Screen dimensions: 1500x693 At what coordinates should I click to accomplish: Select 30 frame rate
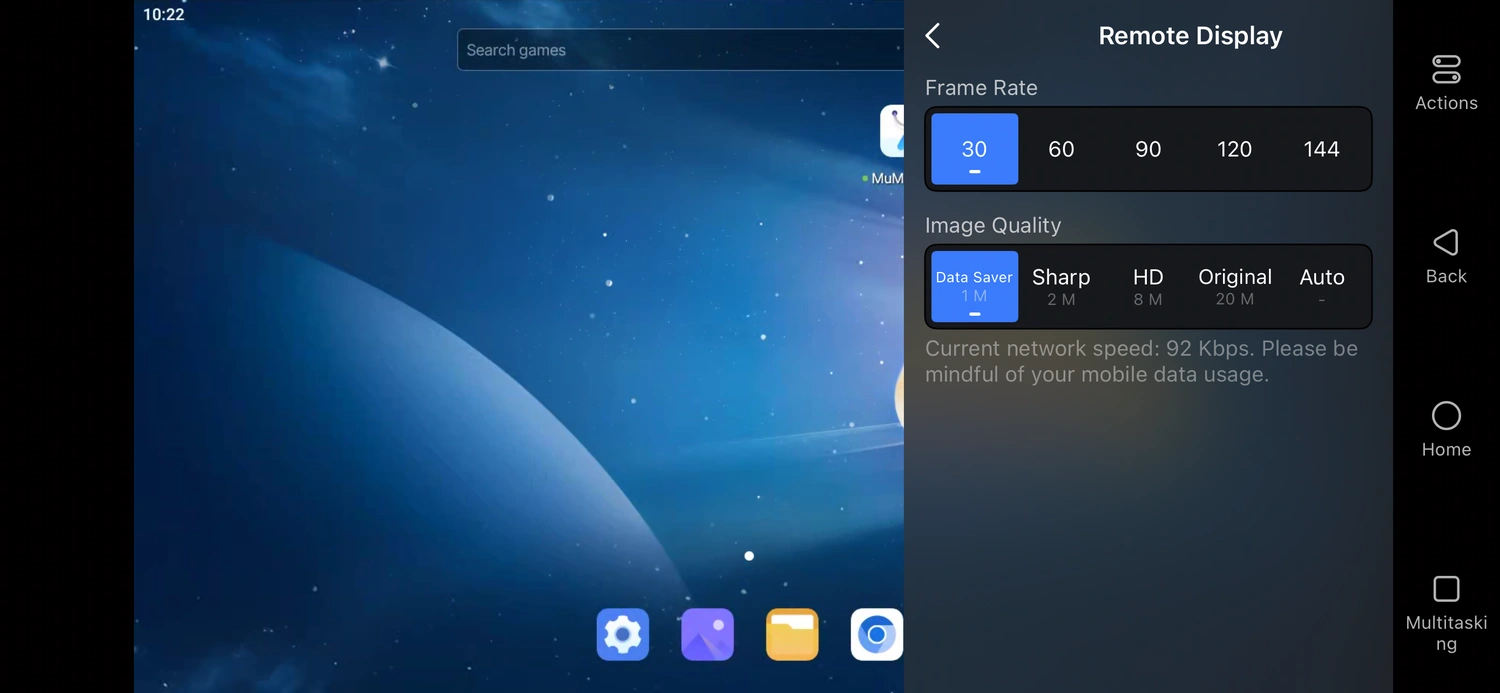(974, 149)
